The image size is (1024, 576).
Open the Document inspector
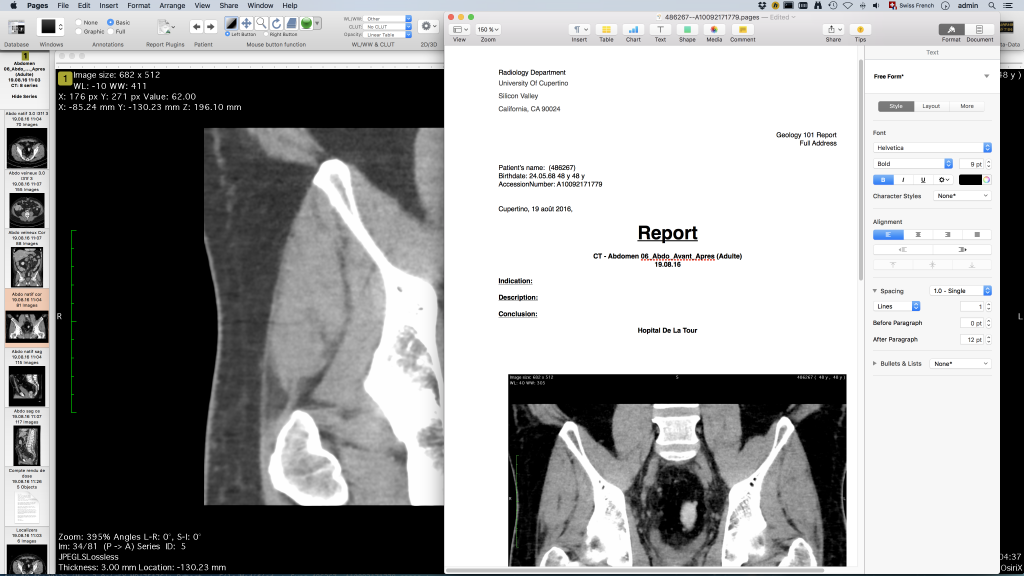coord(979,29)
